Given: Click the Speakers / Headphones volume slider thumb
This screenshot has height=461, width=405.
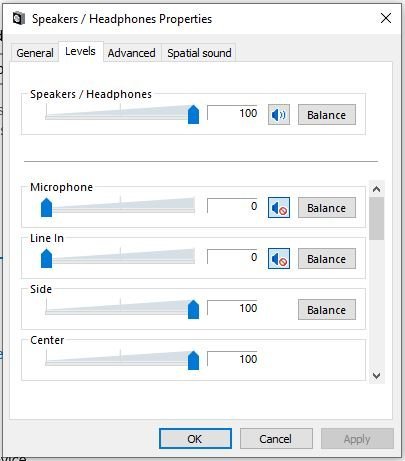Looking at the screenshot, I should (193, 115).
